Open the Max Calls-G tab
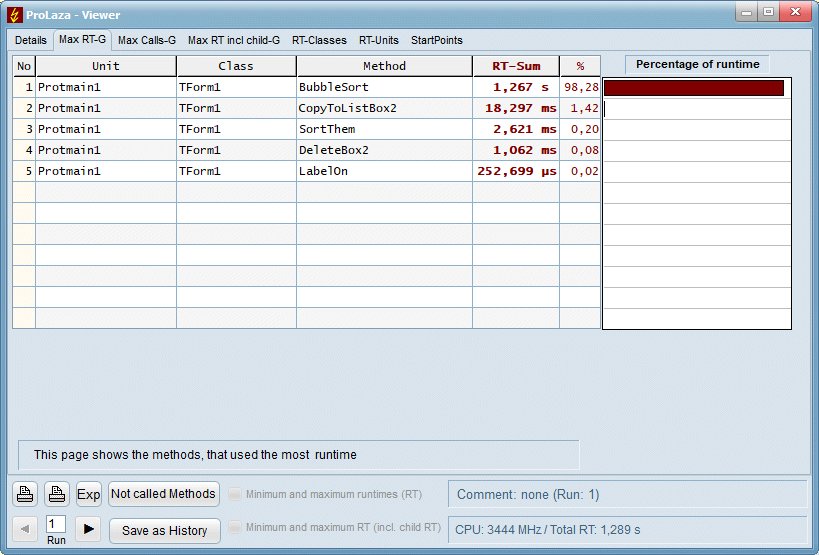819x555 pixels. 146,41
